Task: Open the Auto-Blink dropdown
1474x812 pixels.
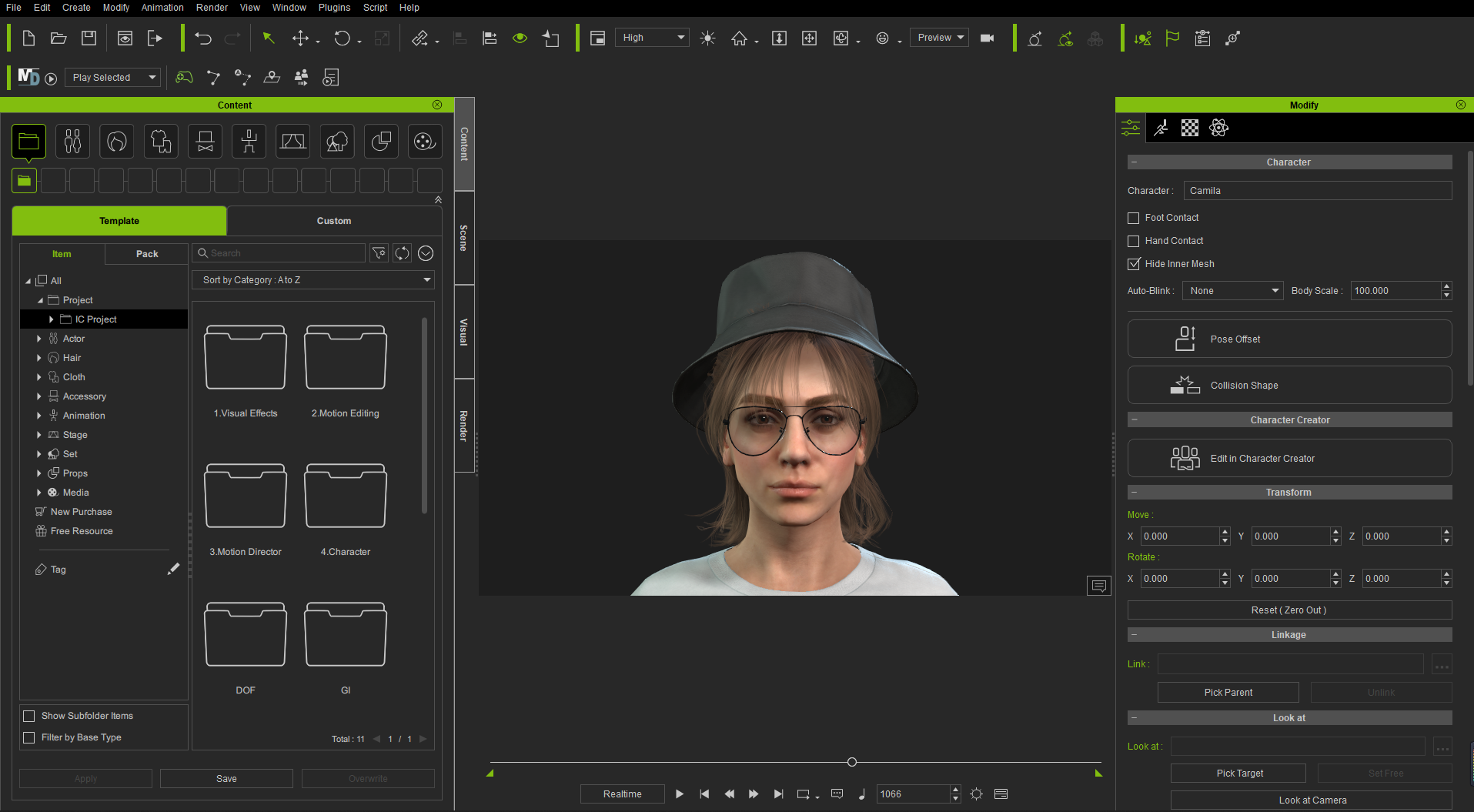Action: [1232, 290]
